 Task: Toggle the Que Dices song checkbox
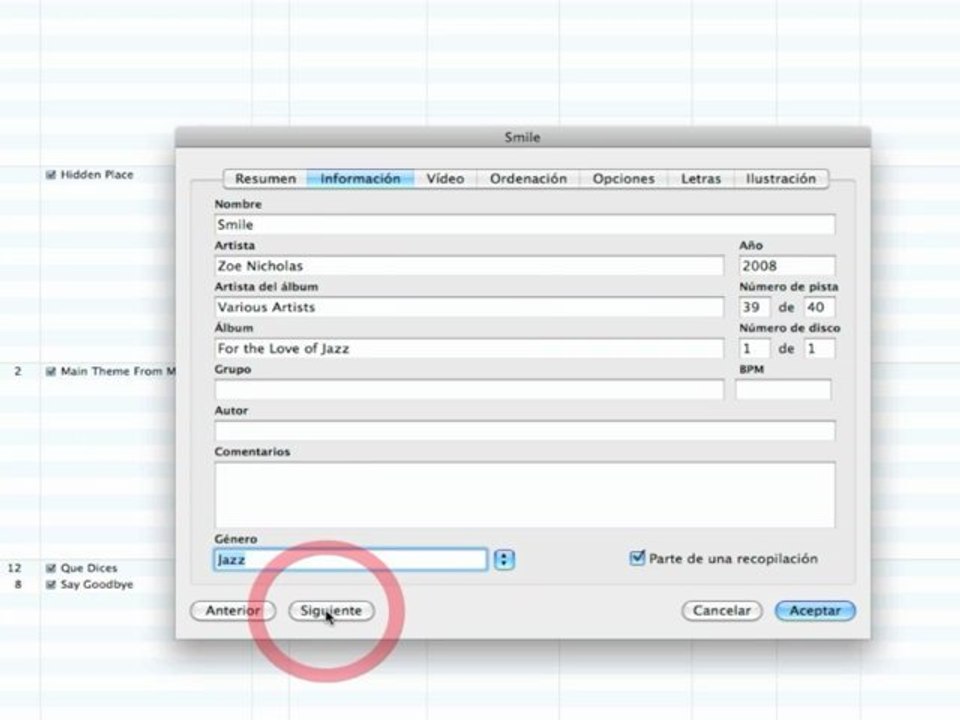coord(51,568)
